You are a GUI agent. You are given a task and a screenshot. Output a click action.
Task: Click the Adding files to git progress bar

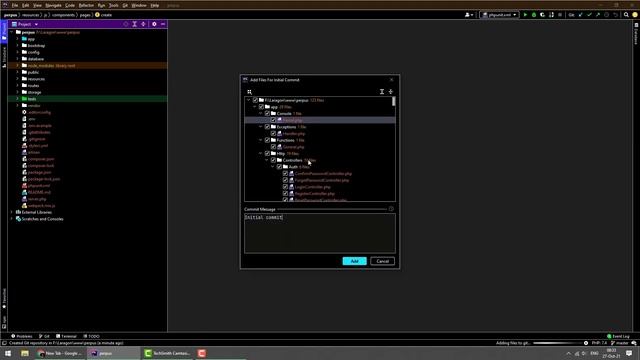click(558, 343)
